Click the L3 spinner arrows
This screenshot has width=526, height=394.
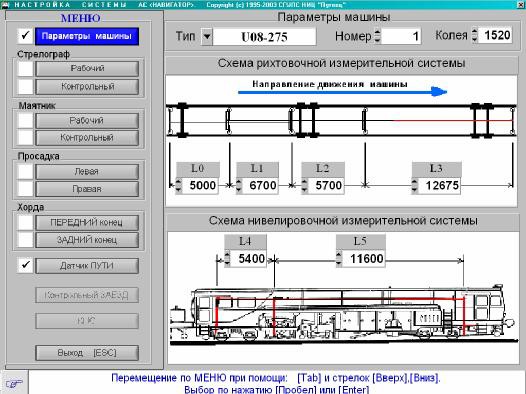click(x=415, y=185)
